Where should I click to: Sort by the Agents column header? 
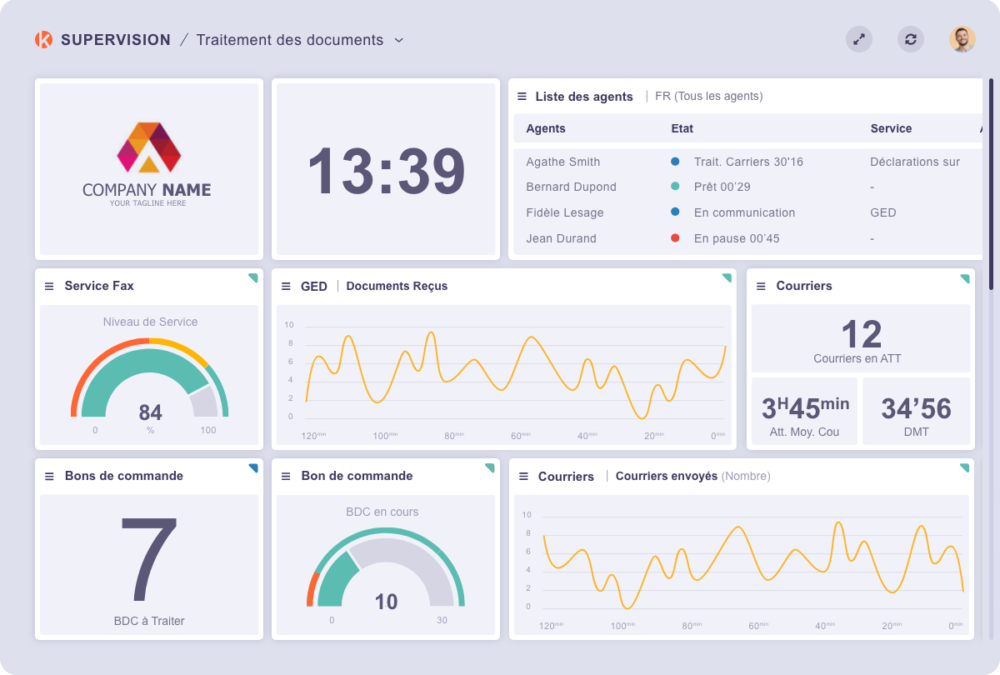pos(545,128)
